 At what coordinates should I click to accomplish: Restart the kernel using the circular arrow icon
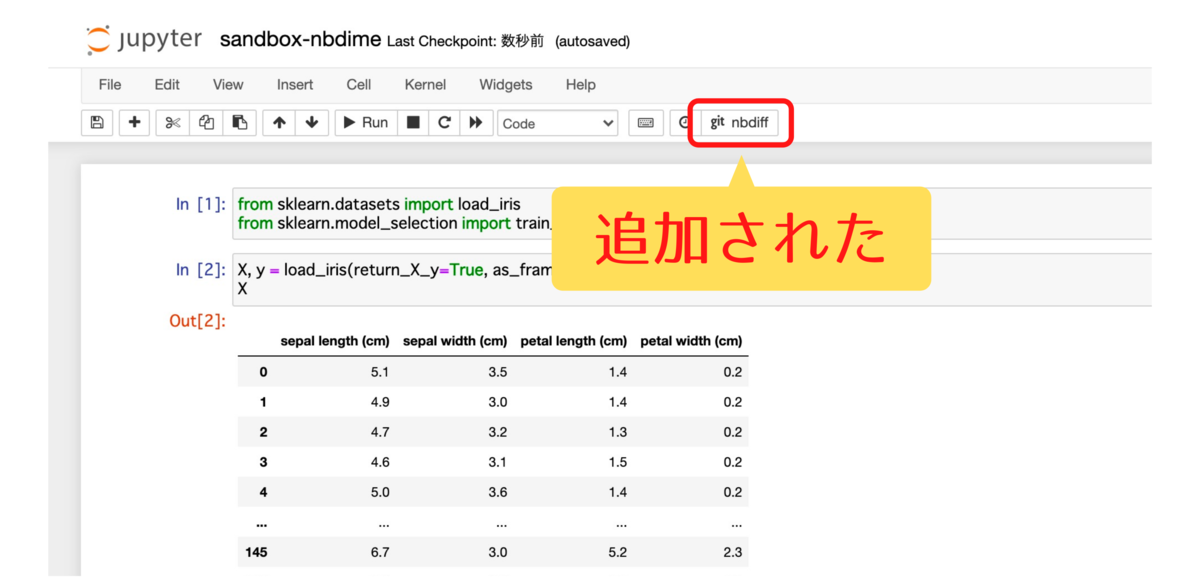pyautogui.click(x=443, y=122)
